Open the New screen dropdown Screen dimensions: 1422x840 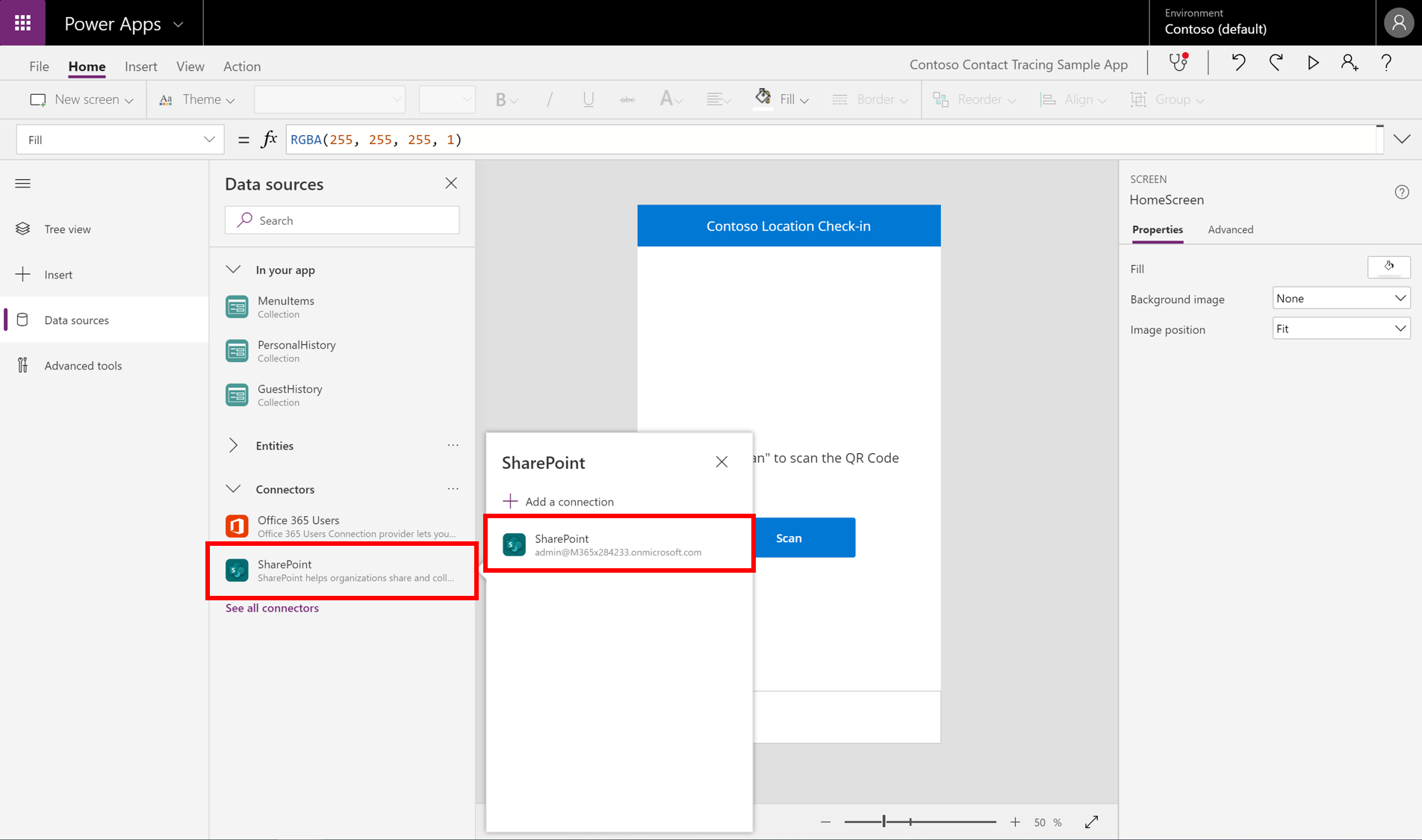(81, 99)
